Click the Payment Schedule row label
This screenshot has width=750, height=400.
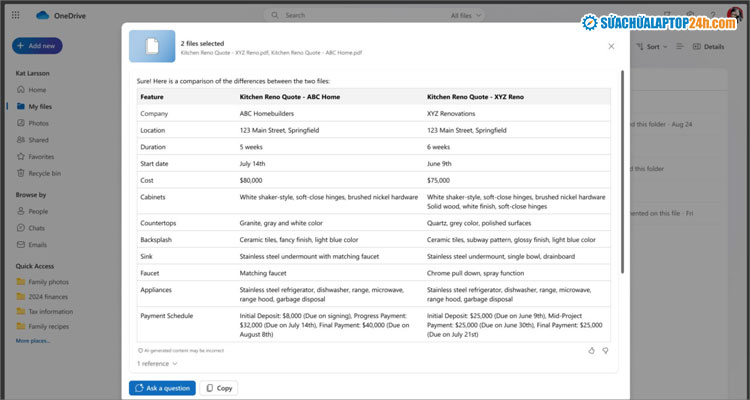coord(166,316)
